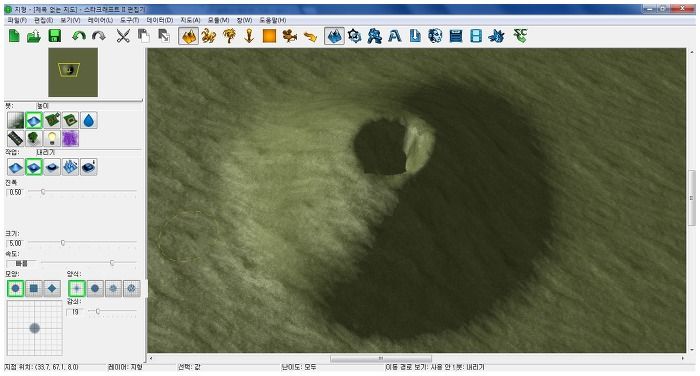
Task: Open the AI module head icon
Action: tap(435, 36)
